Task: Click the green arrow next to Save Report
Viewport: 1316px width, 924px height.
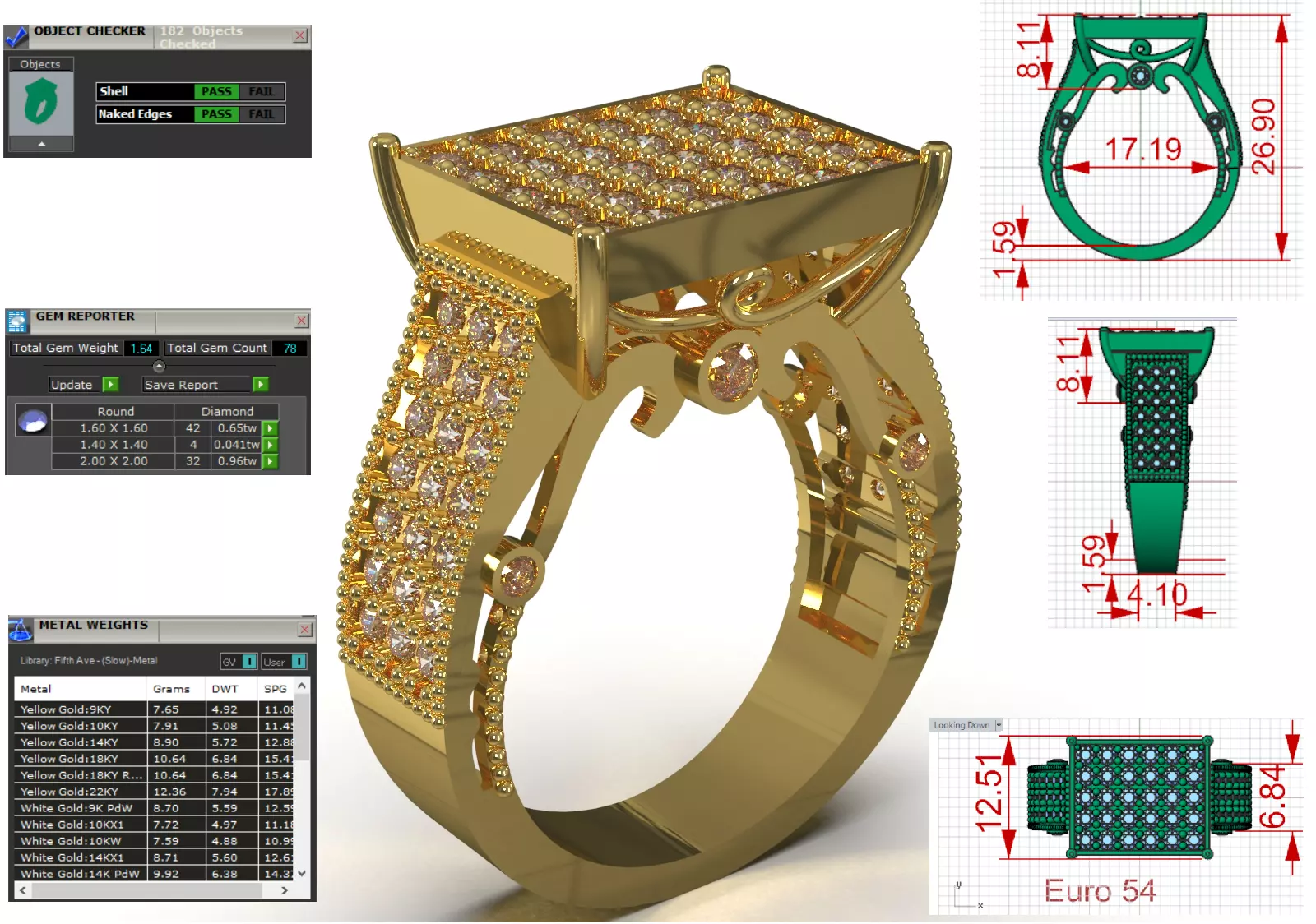Action: (x=261, y=384)
